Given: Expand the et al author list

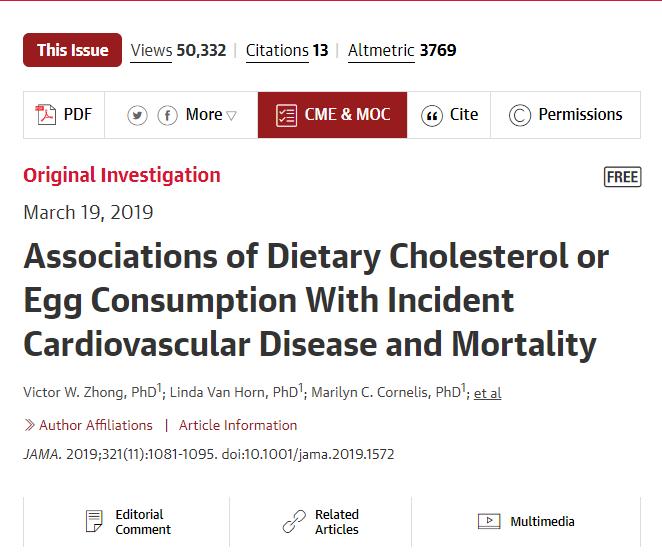Looking at the screenshot, I should coord(487,393).
